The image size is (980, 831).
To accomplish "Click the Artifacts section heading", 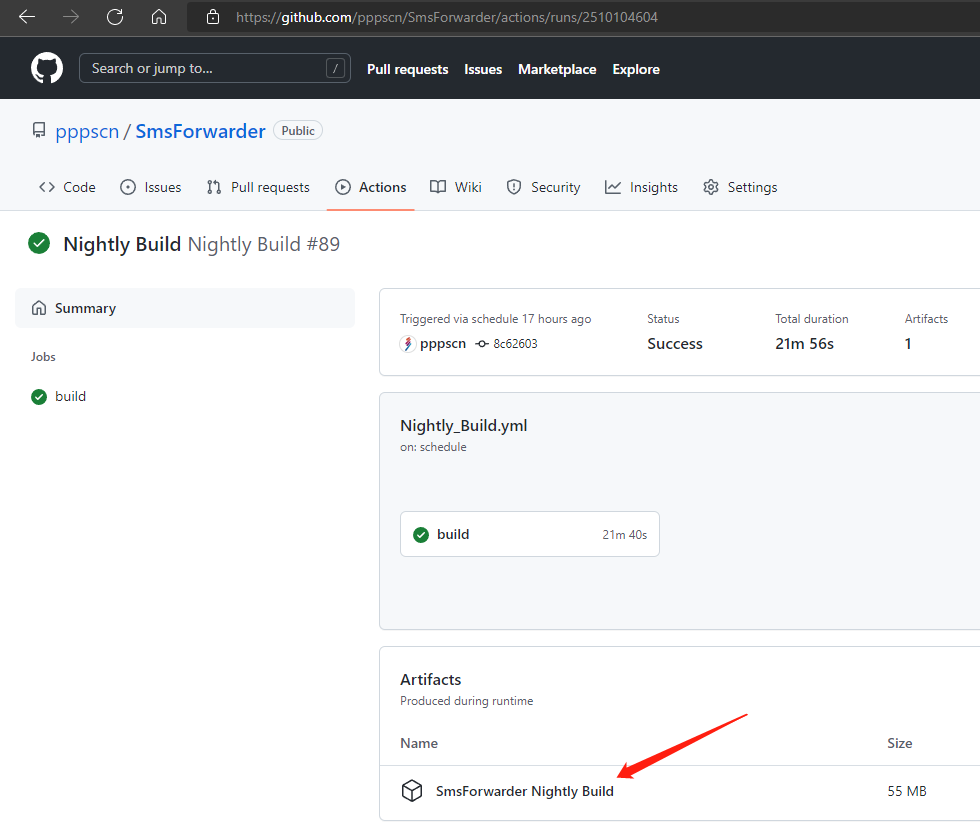I will tap(431, 680).
